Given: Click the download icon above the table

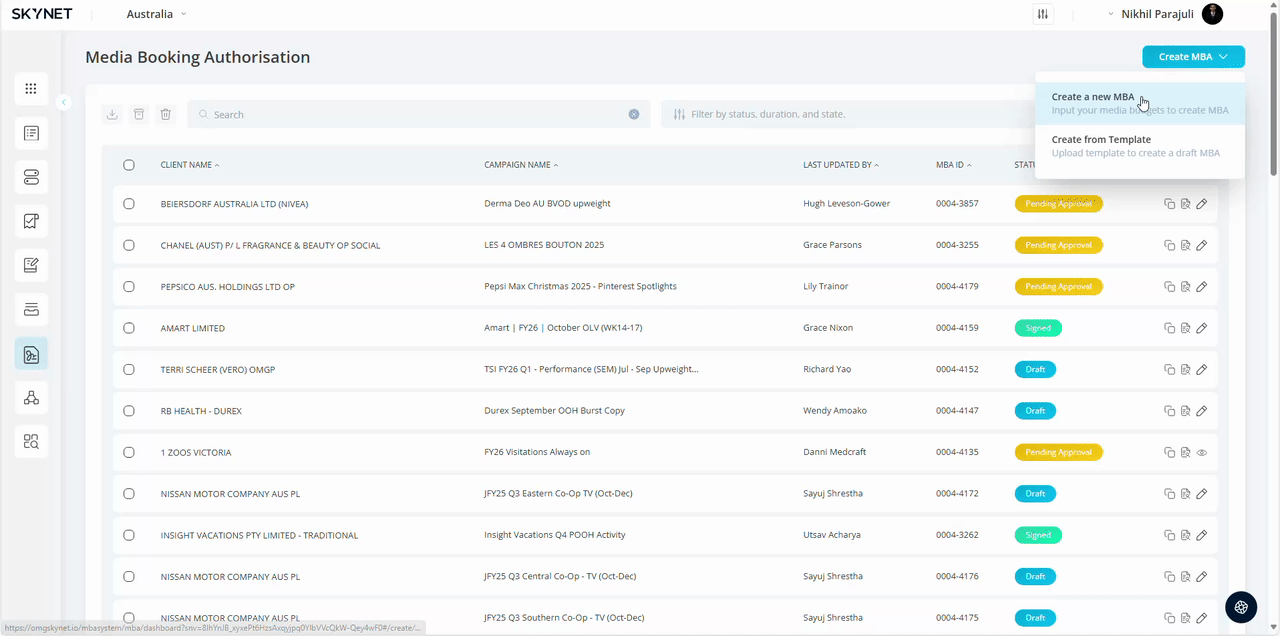Looking at the screenshot, I should tap(112, 114).
